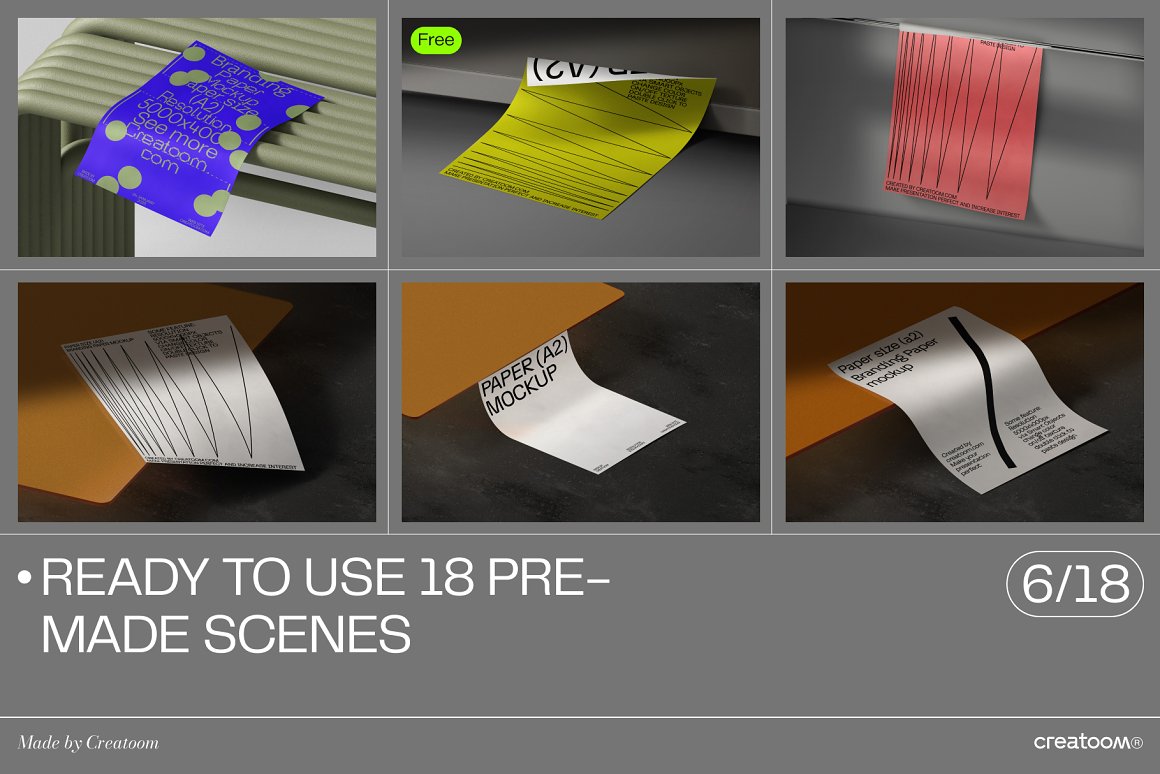The height and width of the screenshot is (774, 1160).
Task: Click the registered trademark symbol beside creatoom
Action: click(1137, 743)
